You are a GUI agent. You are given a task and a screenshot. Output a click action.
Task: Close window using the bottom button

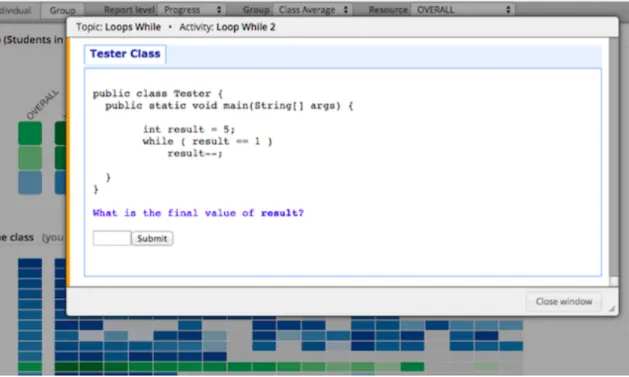tap(564, 301)
